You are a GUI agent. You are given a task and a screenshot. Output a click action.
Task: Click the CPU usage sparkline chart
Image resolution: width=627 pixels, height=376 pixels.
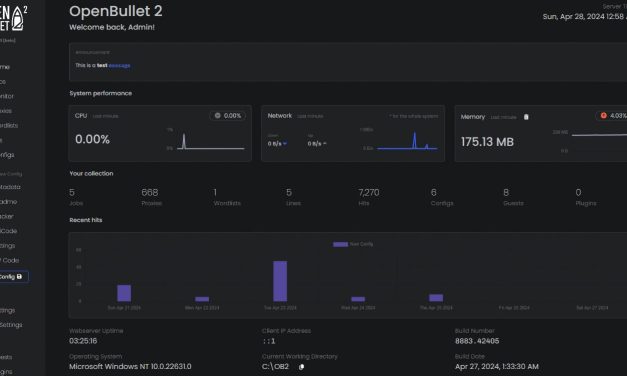click(x=210, y=140)
